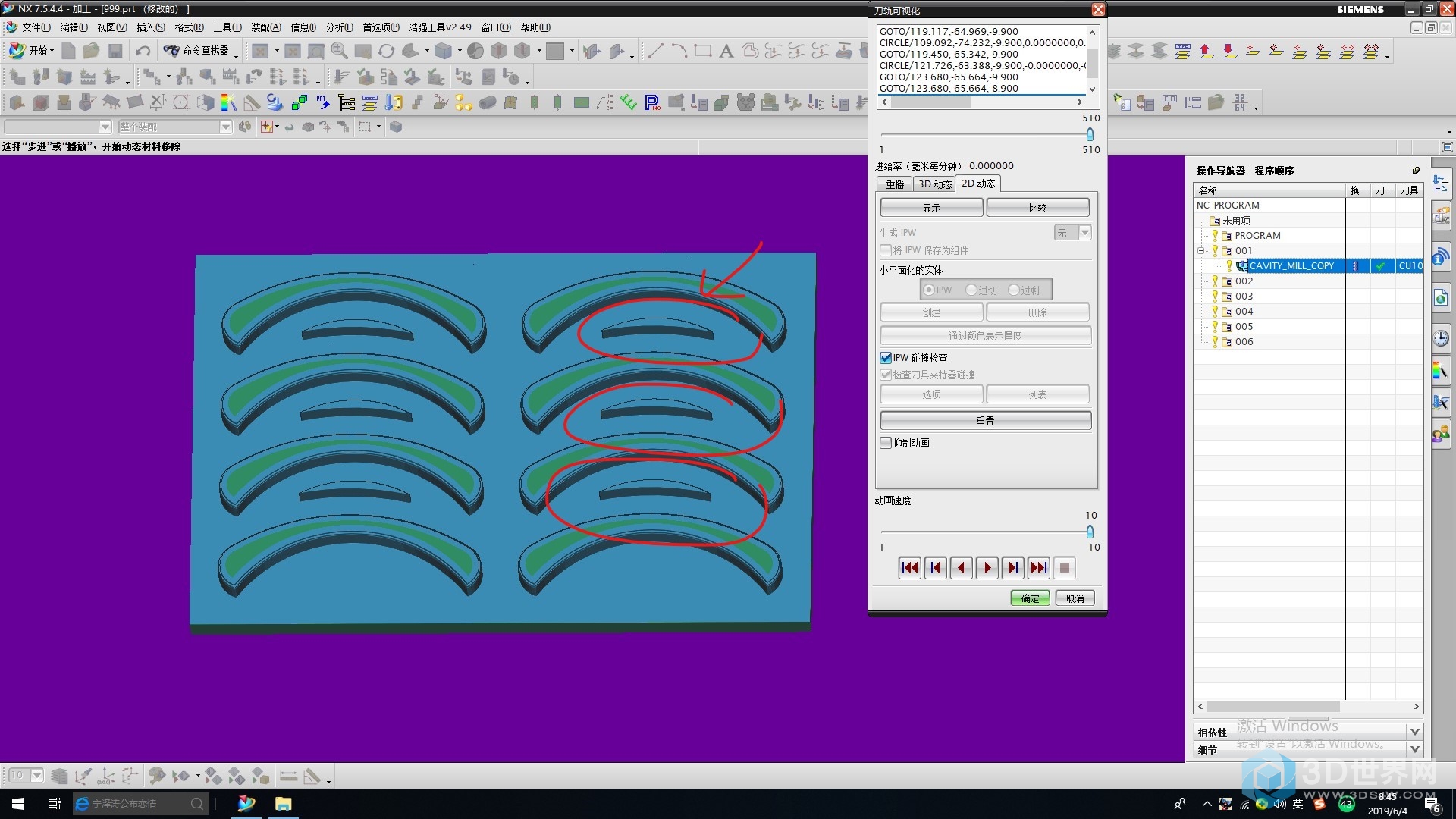Click the green linked blocks icon
This screenshot has width=1456, height=819.
300,102
